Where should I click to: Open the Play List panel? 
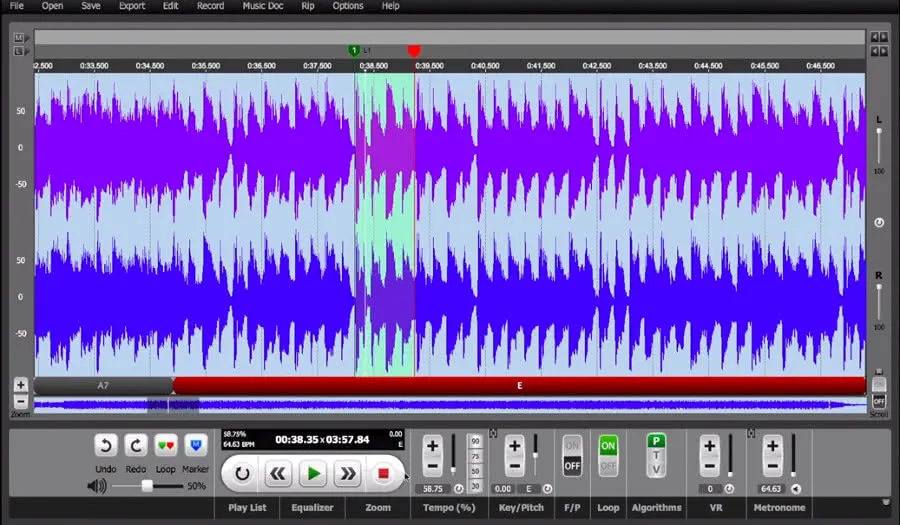(246, 508)
